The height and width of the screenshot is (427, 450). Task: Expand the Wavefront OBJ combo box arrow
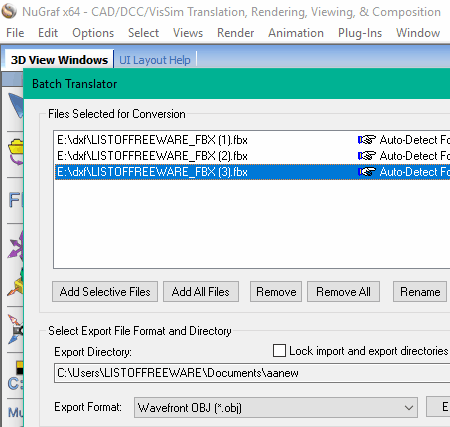[409, 408]
